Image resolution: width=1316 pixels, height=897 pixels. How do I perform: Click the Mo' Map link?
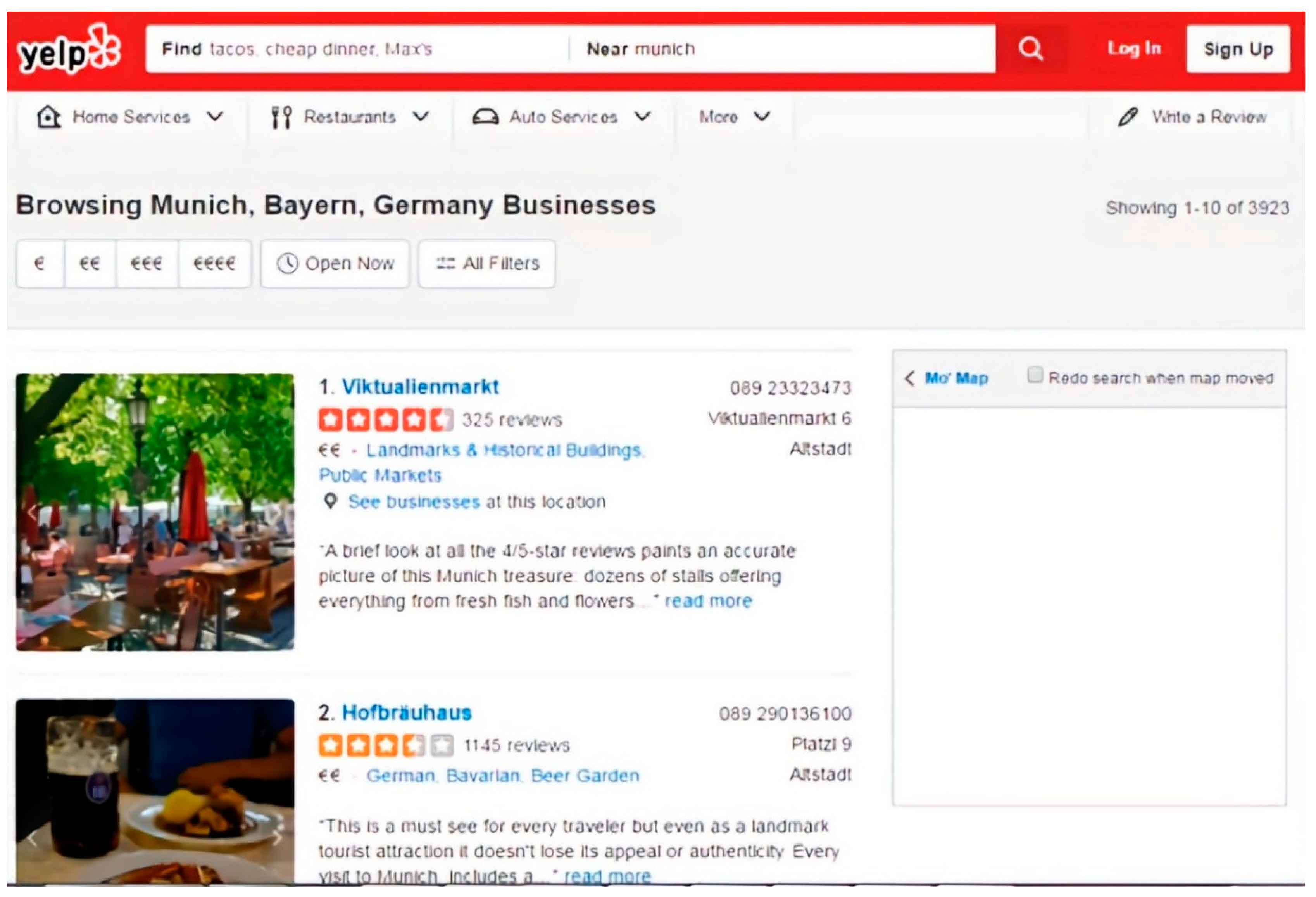point(956,378)
